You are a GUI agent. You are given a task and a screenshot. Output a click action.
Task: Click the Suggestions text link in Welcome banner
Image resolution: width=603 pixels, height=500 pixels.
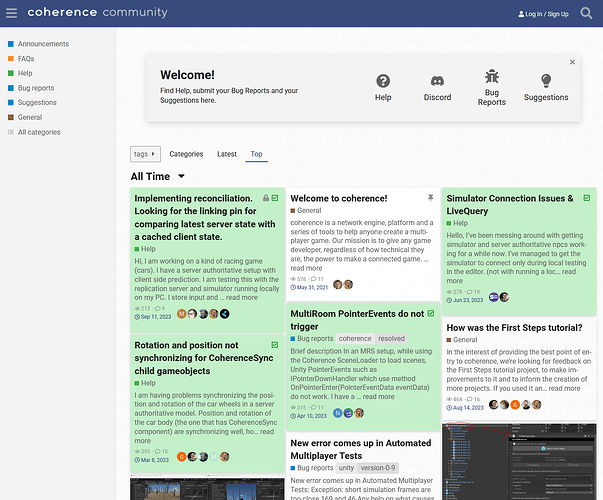(546, 97)
